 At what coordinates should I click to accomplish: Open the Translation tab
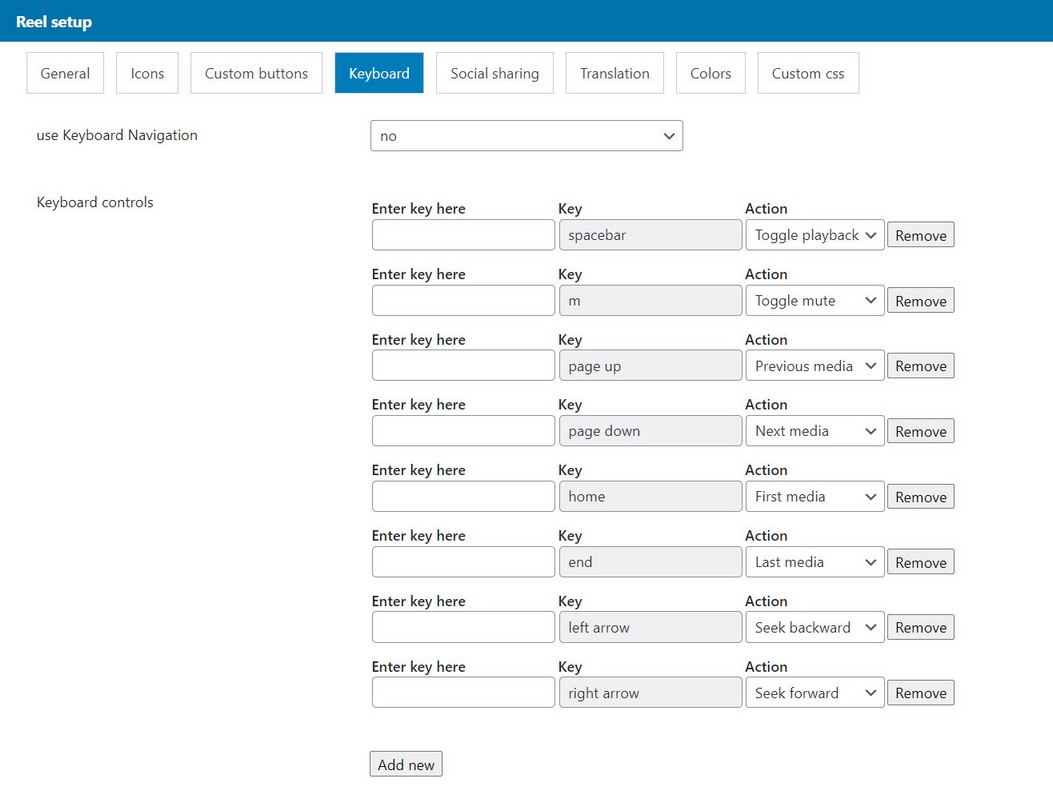click(614, 73)
